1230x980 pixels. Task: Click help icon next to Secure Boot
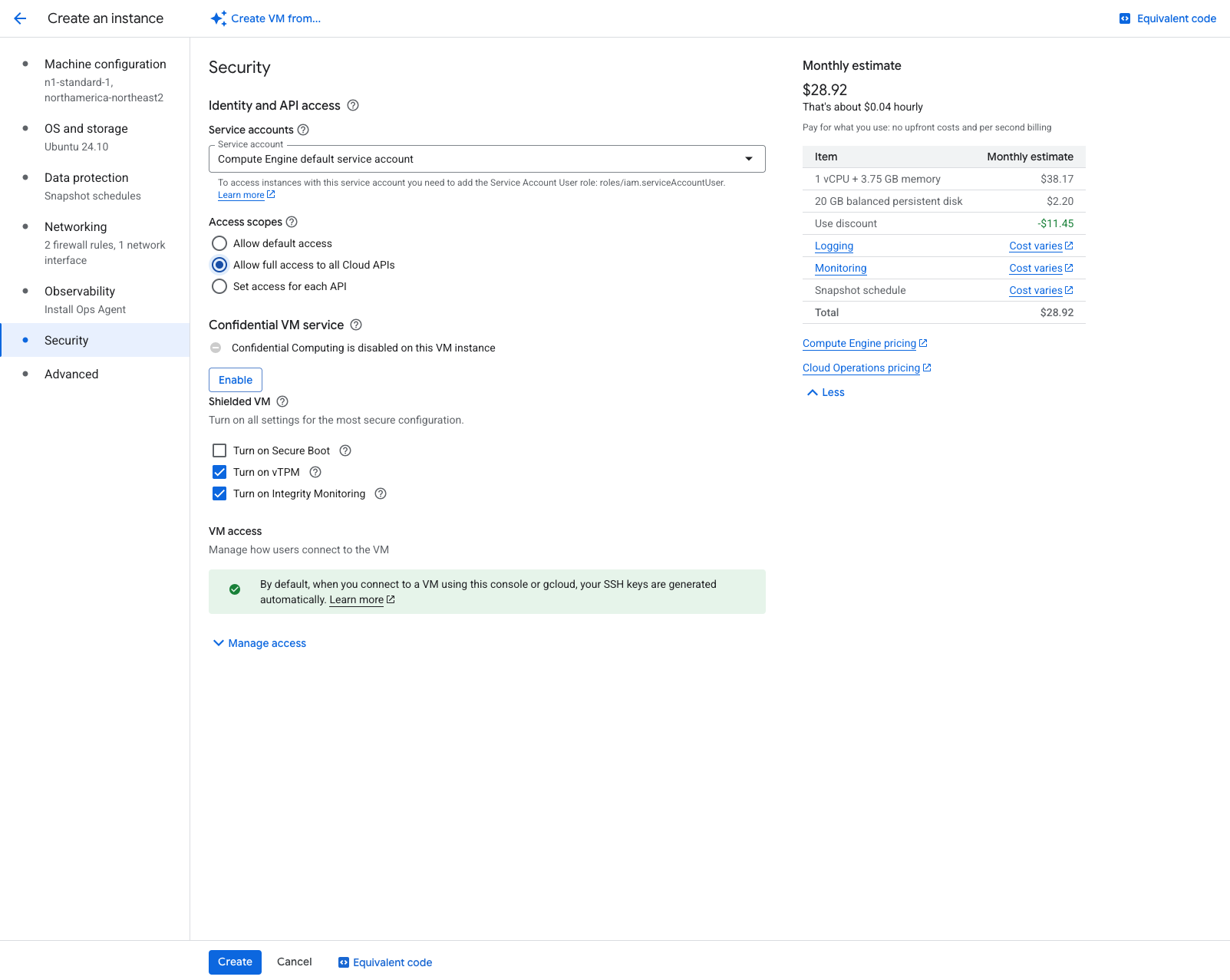pos(345,450)
